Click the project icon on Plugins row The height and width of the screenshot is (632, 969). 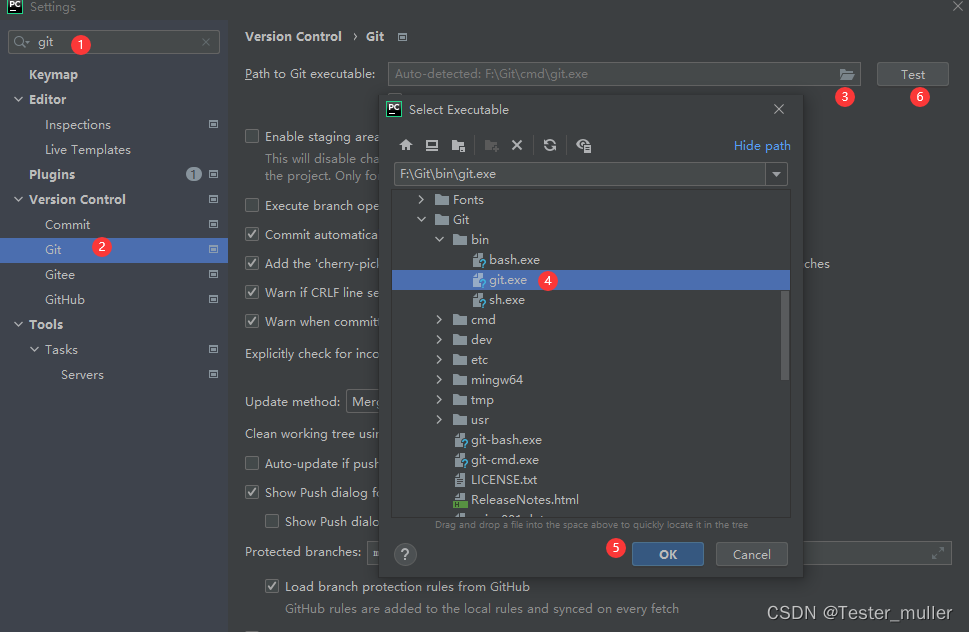tap(213, 174)
